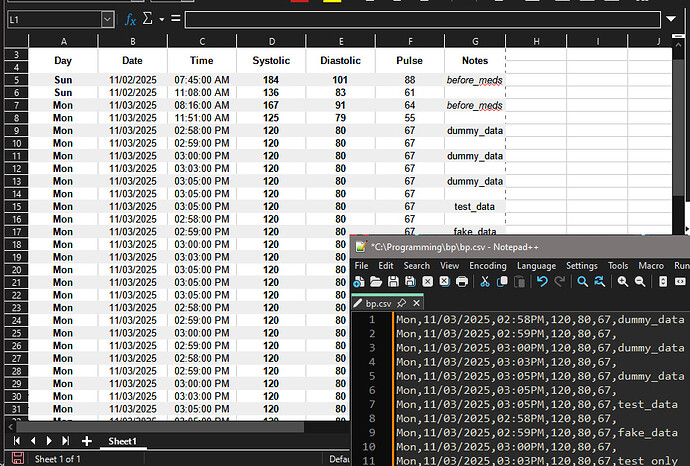The image size is (690, 466).
Task: Click the formula input line
Action: tap(420, 19)
